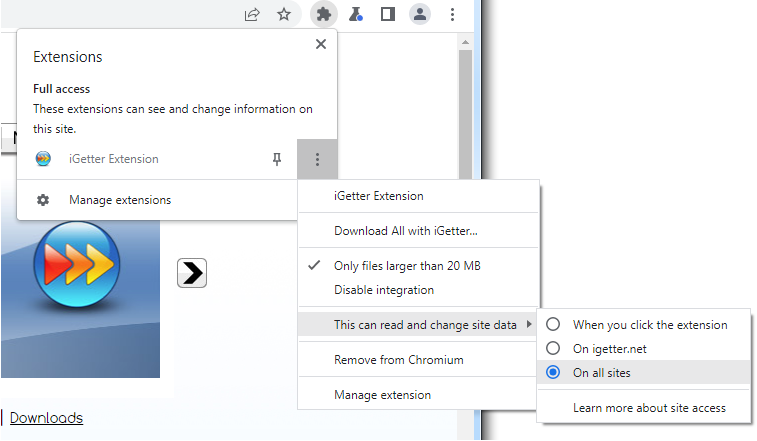Click the Extensions puzzle piece icon

coord(322,14)
